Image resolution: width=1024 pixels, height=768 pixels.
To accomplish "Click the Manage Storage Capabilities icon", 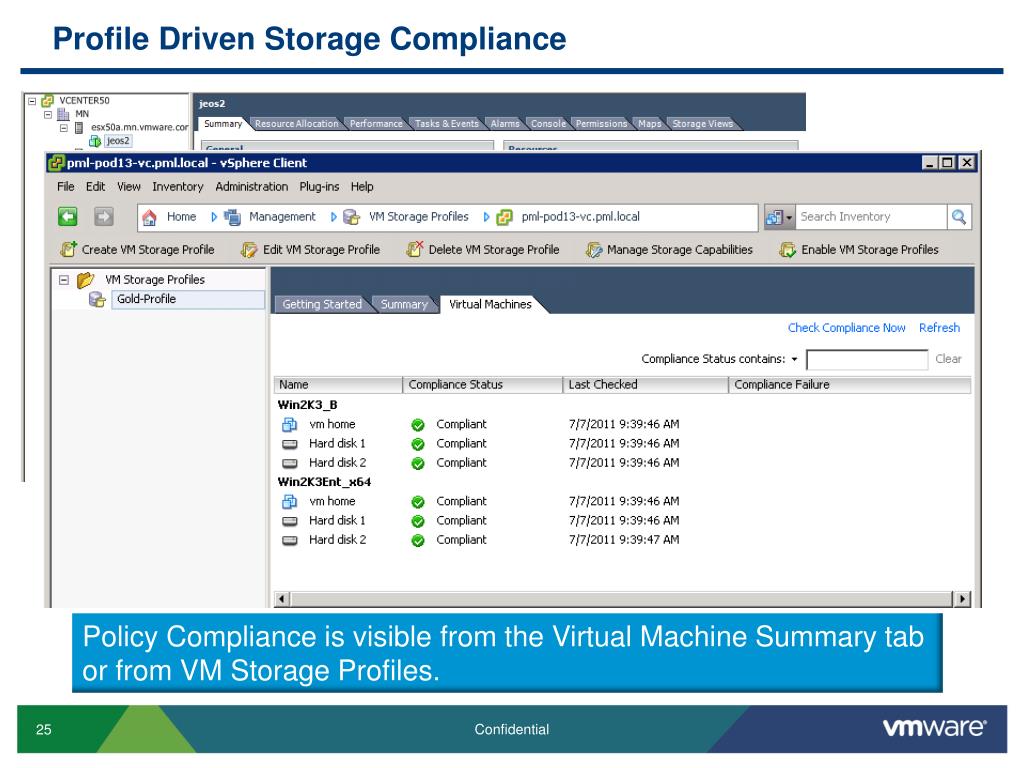I will (x=594, y=249).
